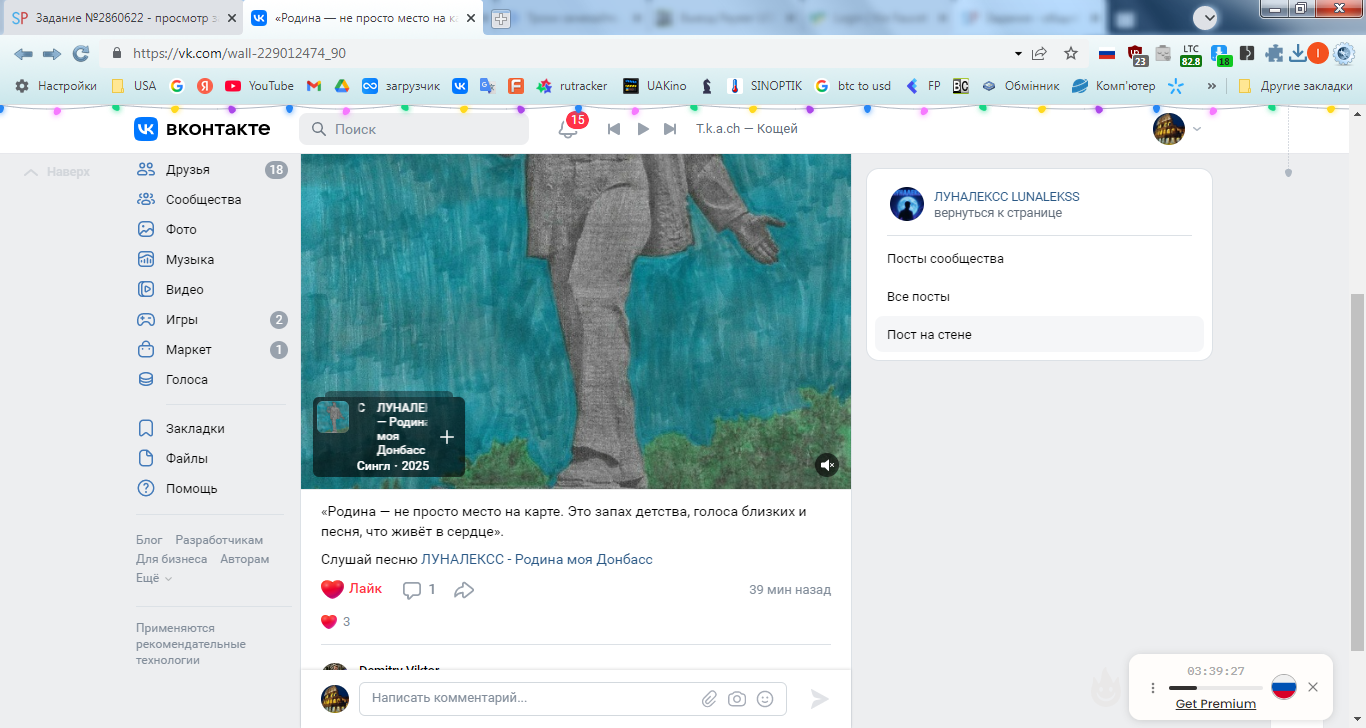
Task: Open the Разработчикам footer link
Action: coord(219,540)
